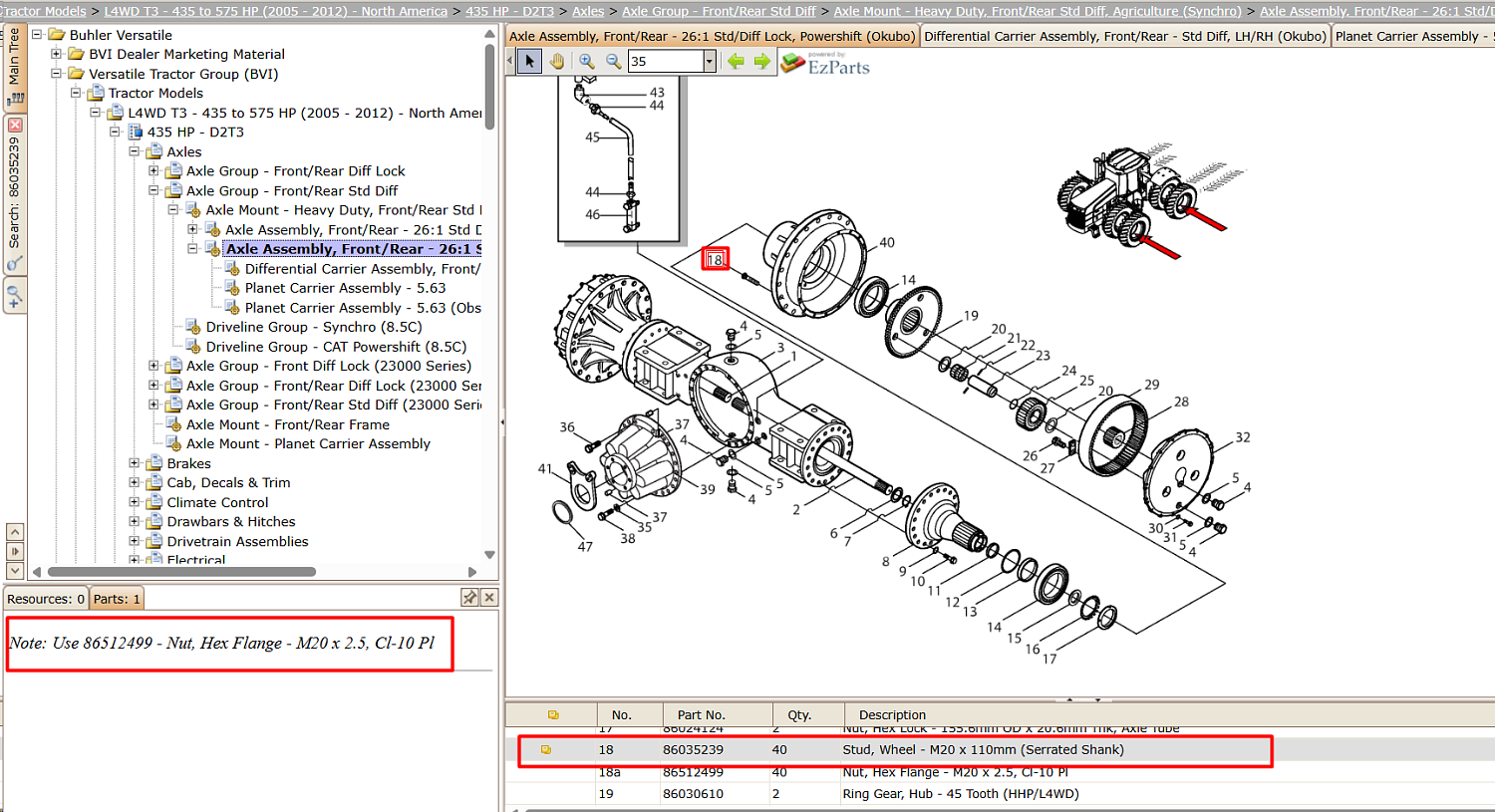
Task: Select the row for part 86030610 Ring Gear
Action: pyautogui.click(x=1000, y=794)
